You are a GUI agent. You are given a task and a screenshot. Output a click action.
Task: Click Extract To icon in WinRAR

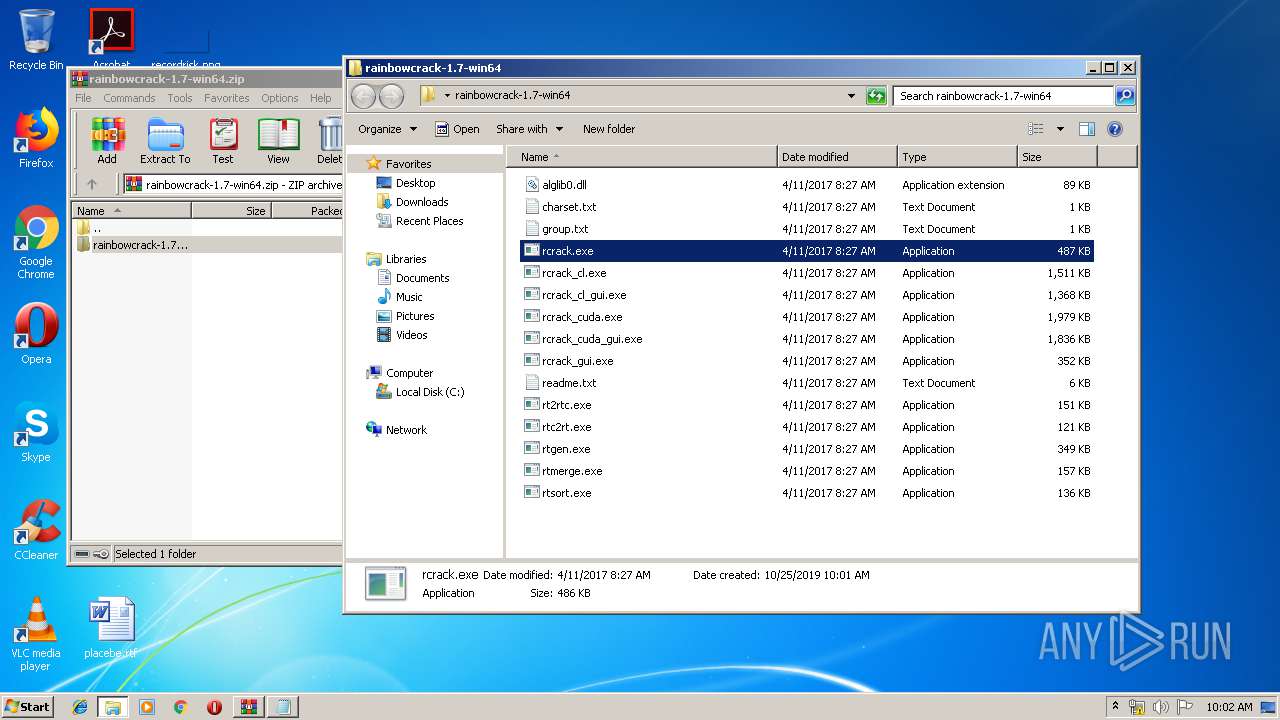click(x=165, y=140)
